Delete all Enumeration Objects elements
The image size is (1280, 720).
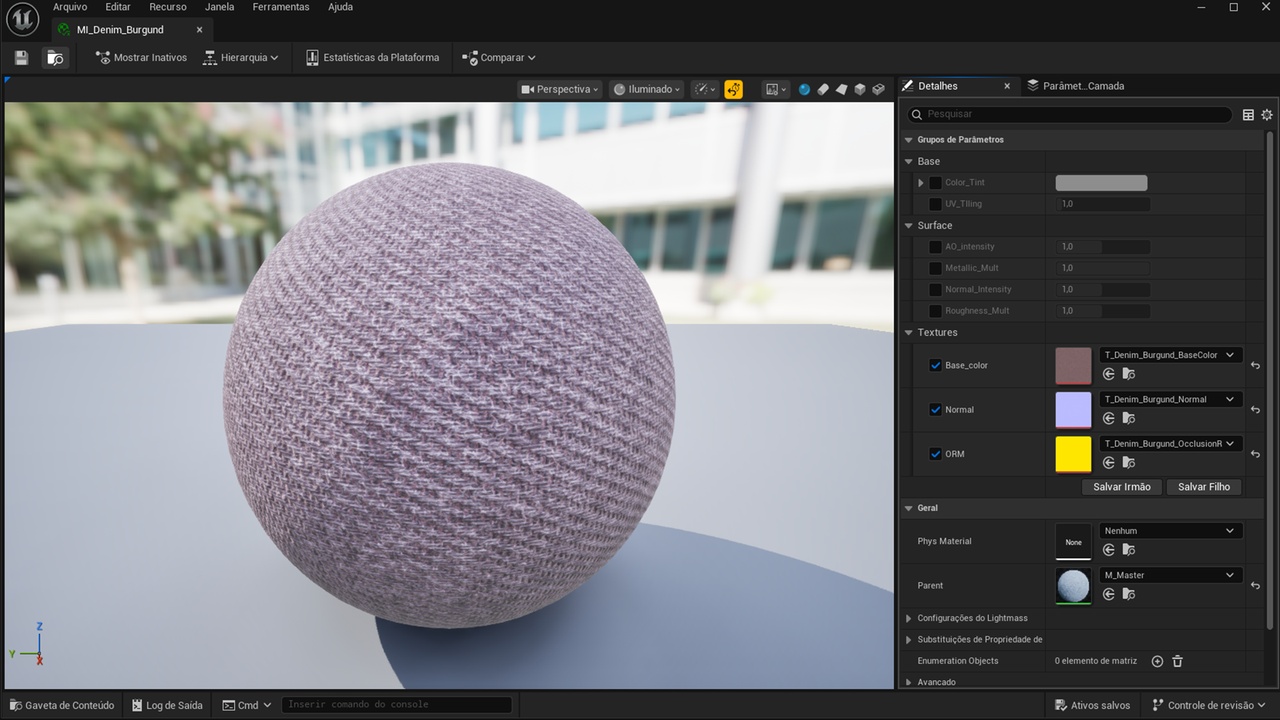pos(1177,661)
